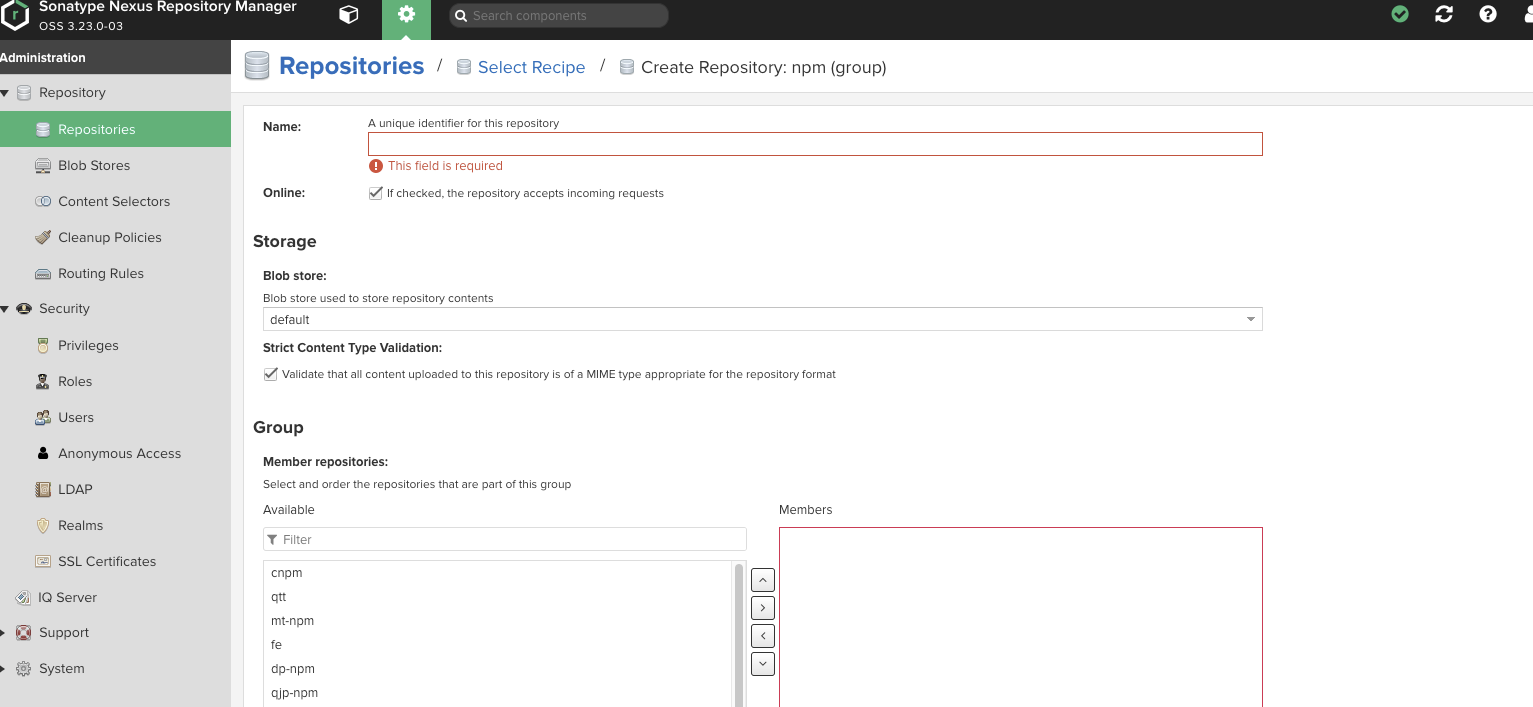1533x707 pixels.
Task: Open Anonymous Access in sidebar
Action: (115, 453)
